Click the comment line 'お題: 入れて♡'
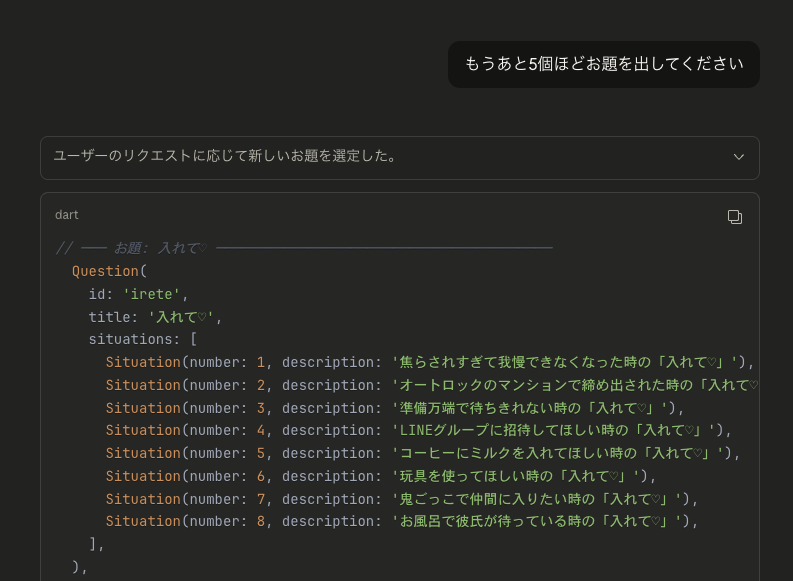The width and height of the screenshot is (793, 581). [x=304, y=248]
